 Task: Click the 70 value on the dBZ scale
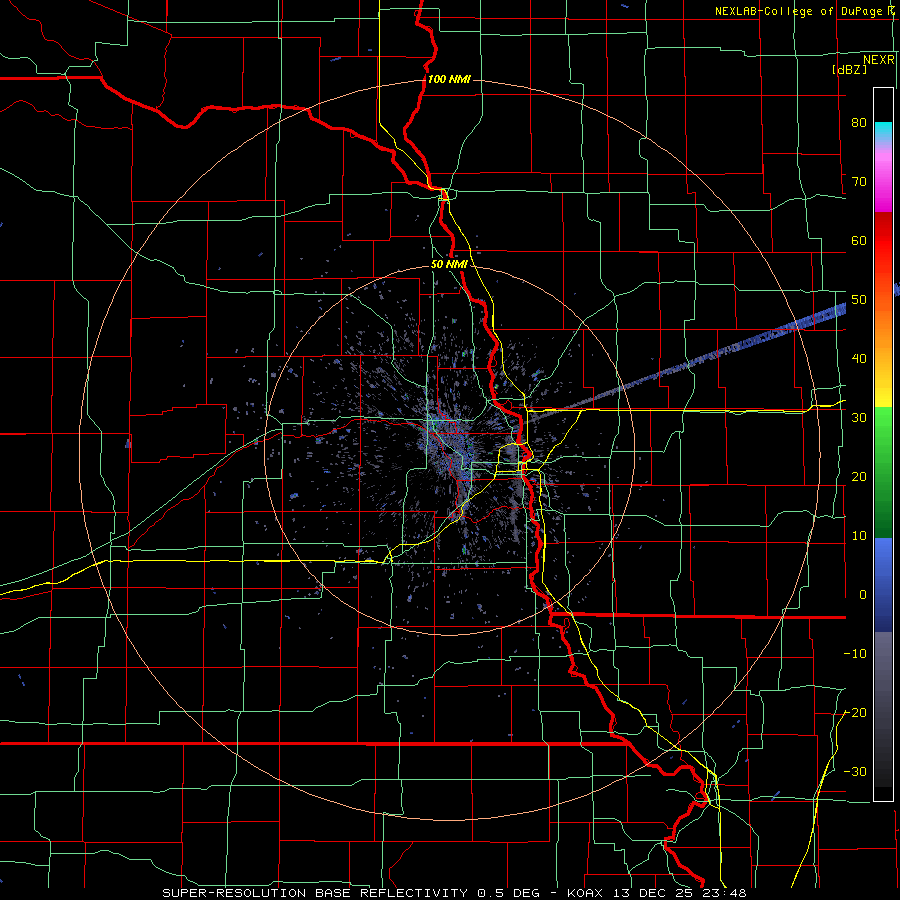(x=859, y=181)
